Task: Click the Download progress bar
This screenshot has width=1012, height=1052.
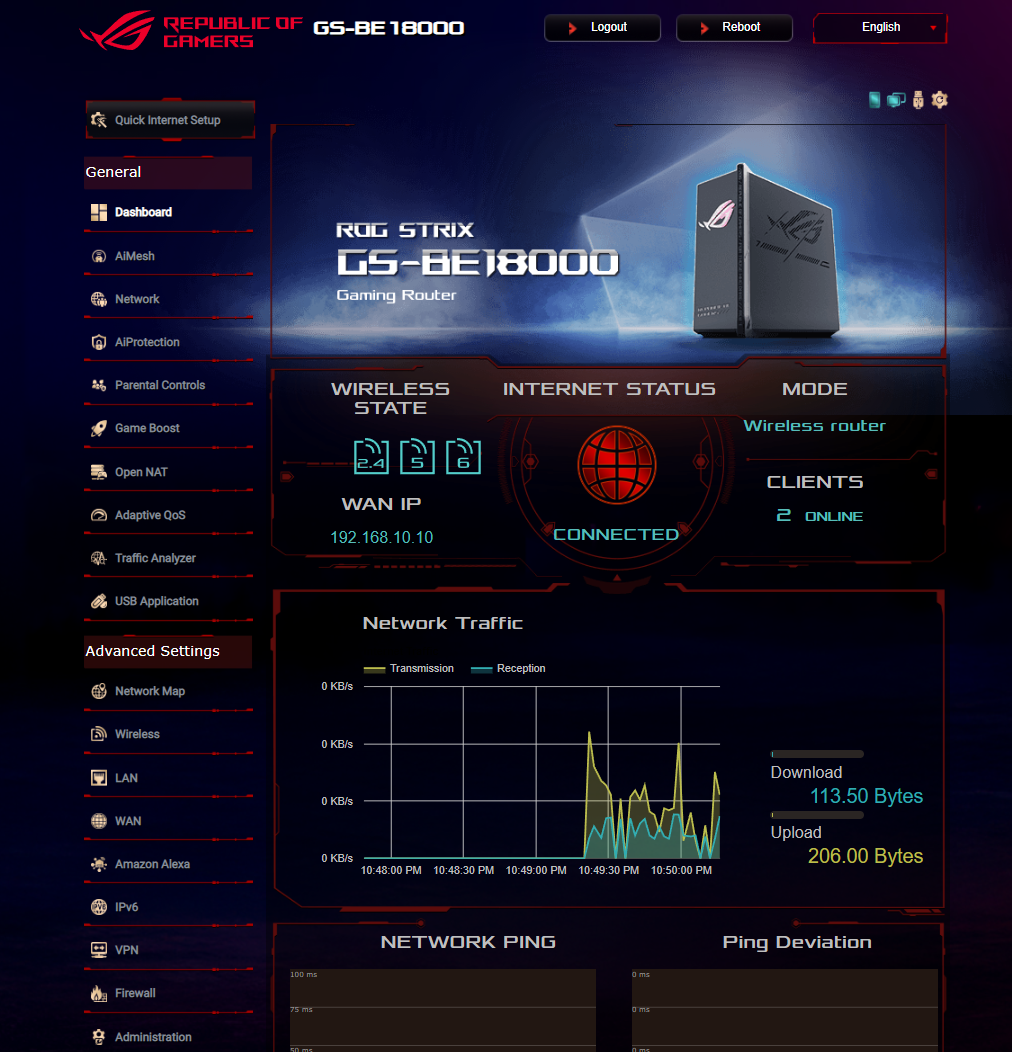Action: (x=817, y=754)
